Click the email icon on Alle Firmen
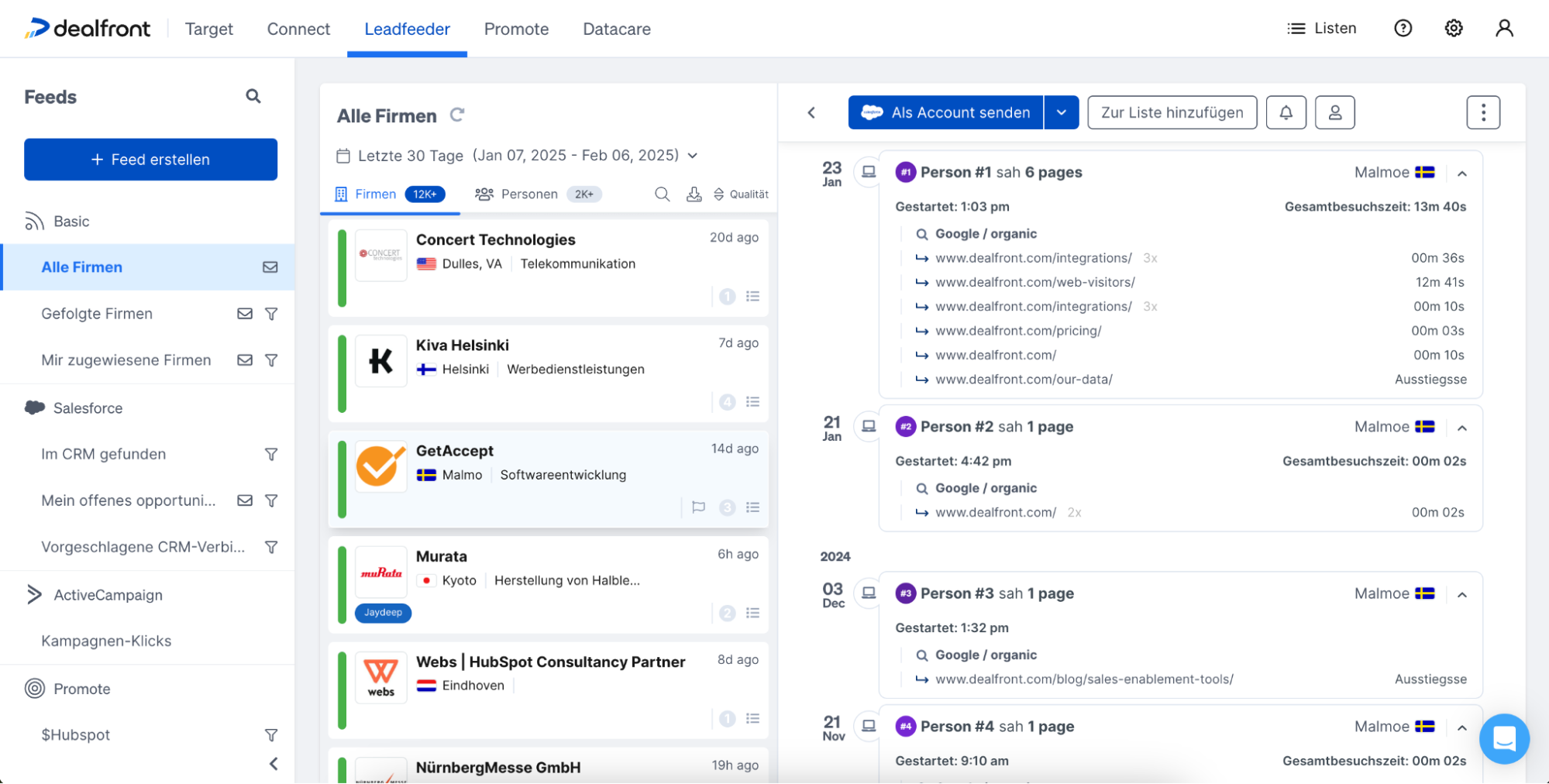The image size is (1549, 784). pyautogui.click(x=270, y=267)
